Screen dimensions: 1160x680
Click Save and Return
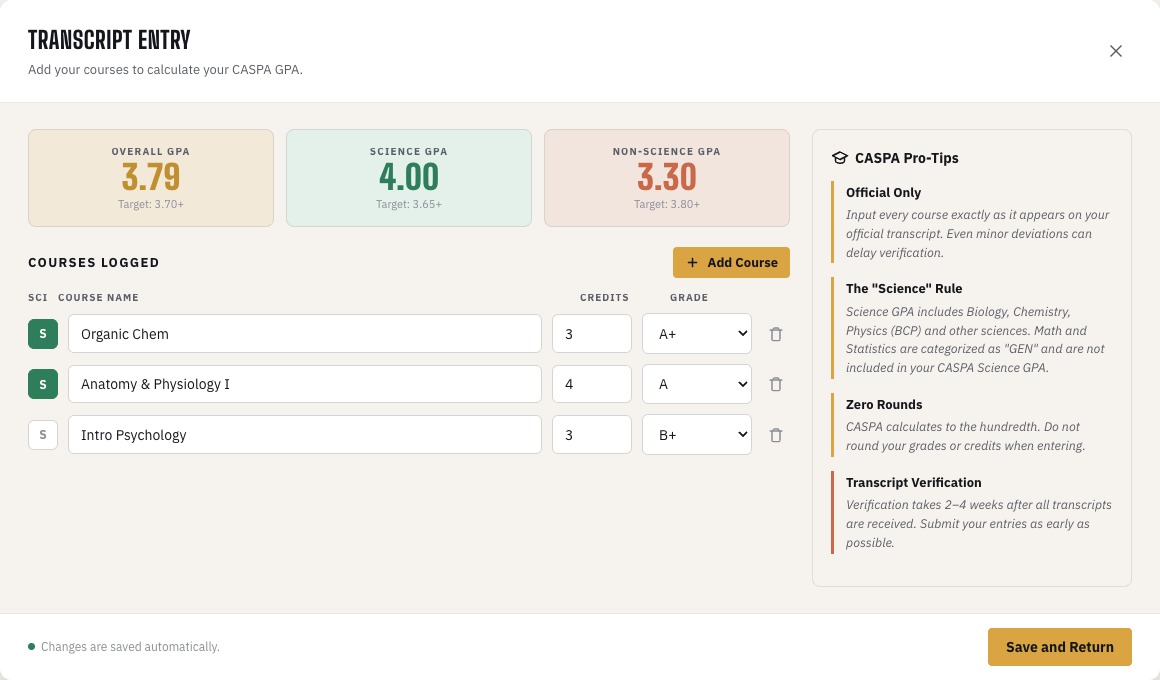[x=1059, y=647]
